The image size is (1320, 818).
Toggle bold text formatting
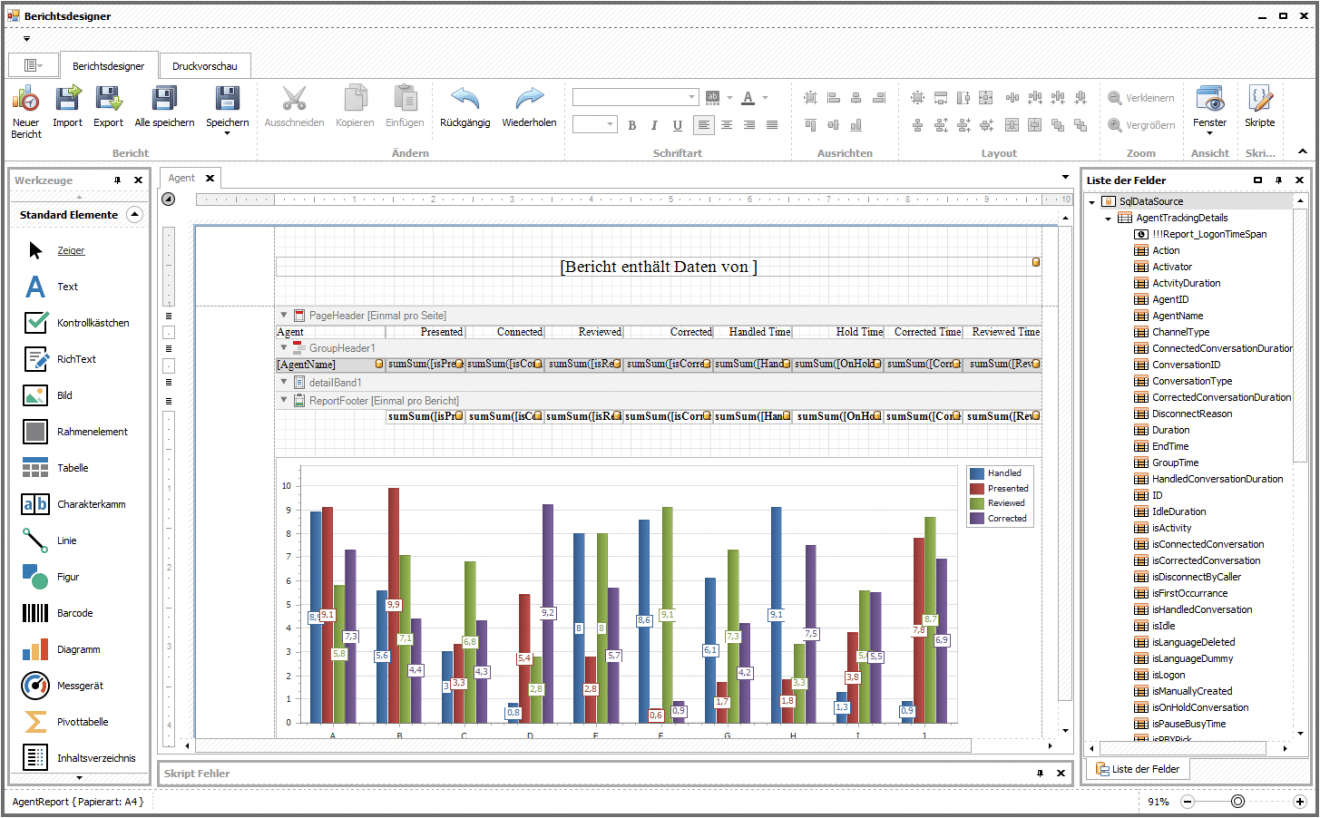coord(632,125)
